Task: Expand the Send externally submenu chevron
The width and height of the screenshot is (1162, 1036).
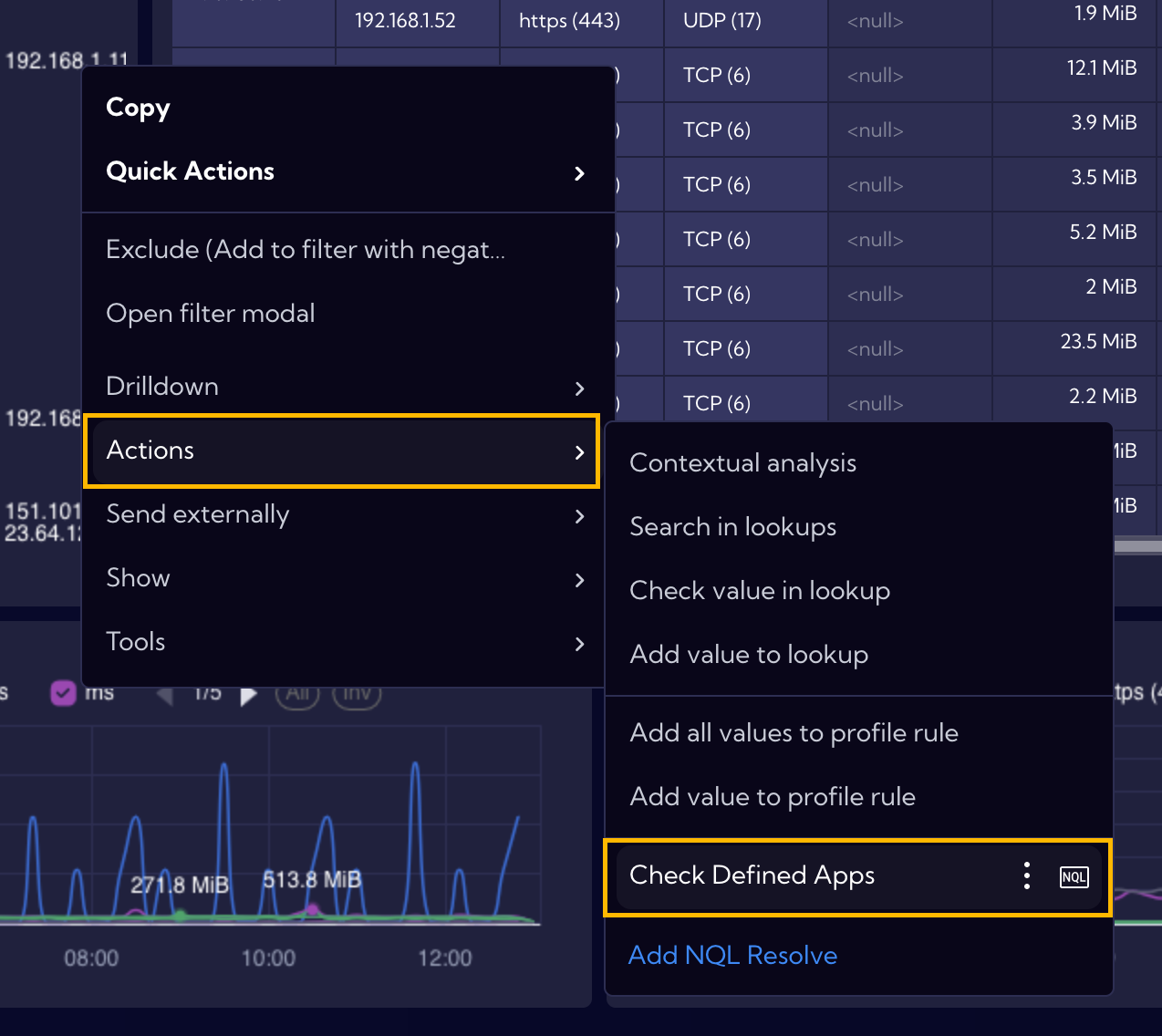Action: click(x=579, y=516)
